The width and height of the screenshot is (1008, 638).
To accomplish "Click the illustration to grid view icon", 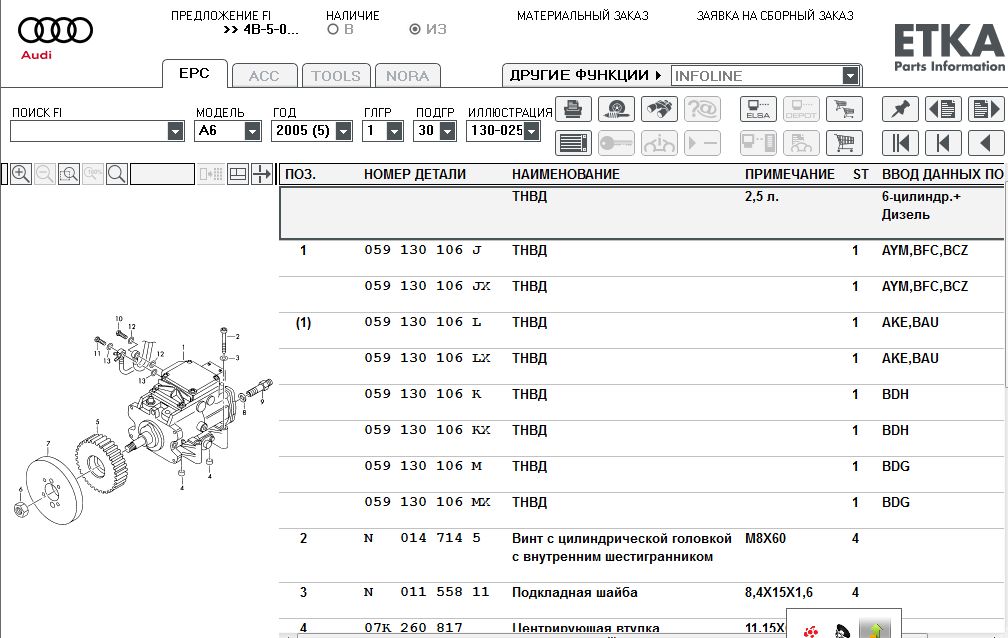I will (x=211, y=174).
